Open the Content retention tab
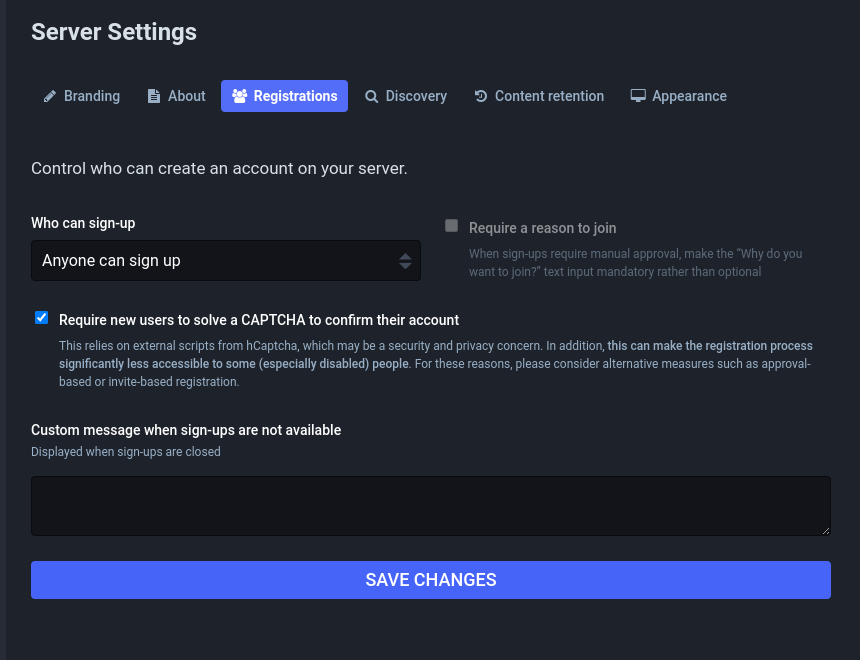Image resolution: width=860 pixels, height=660 pixels. tap(539, 96)
